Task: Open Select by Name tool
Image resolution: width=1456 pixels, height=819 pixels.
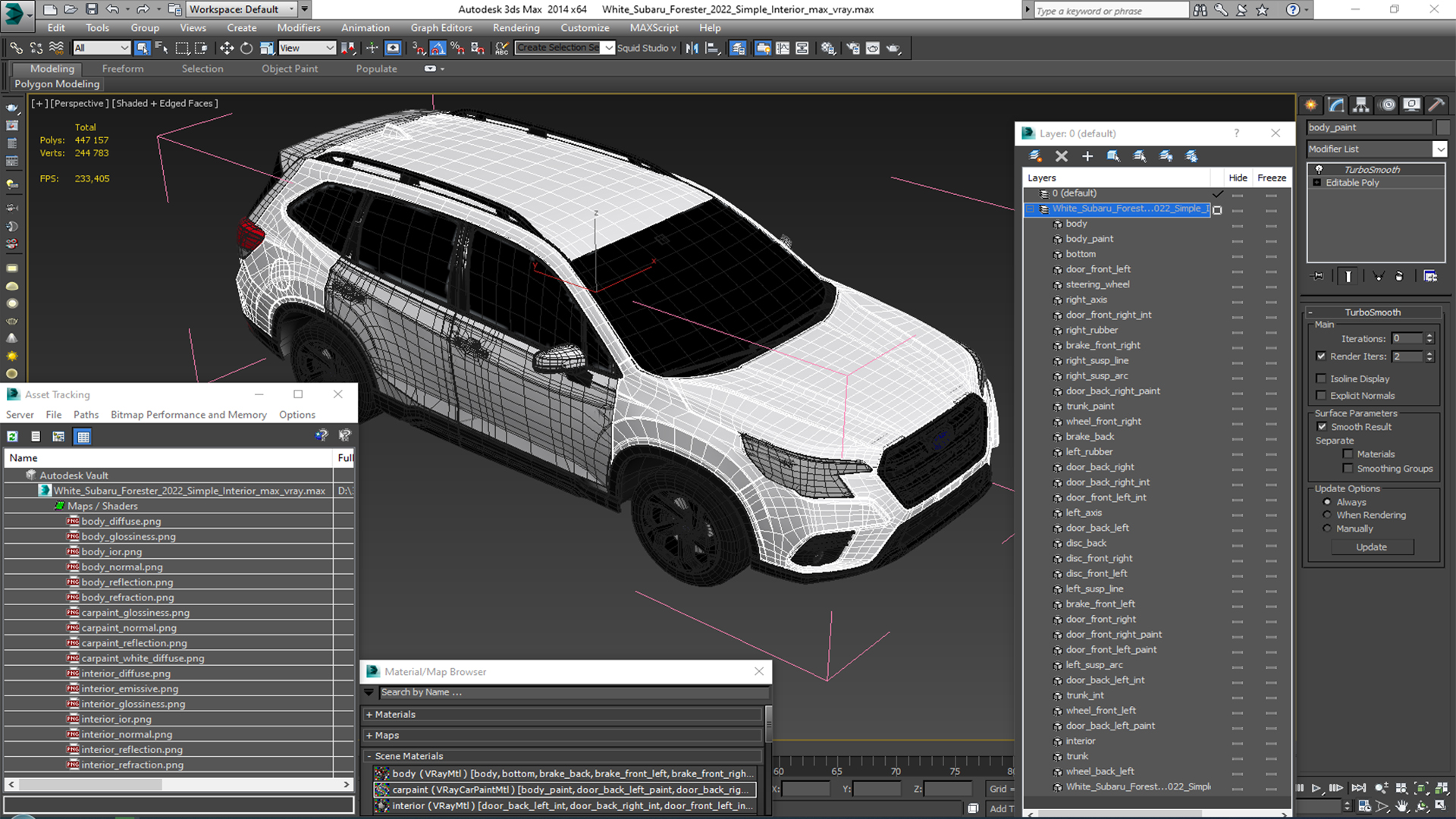Action: click(162, 48)
